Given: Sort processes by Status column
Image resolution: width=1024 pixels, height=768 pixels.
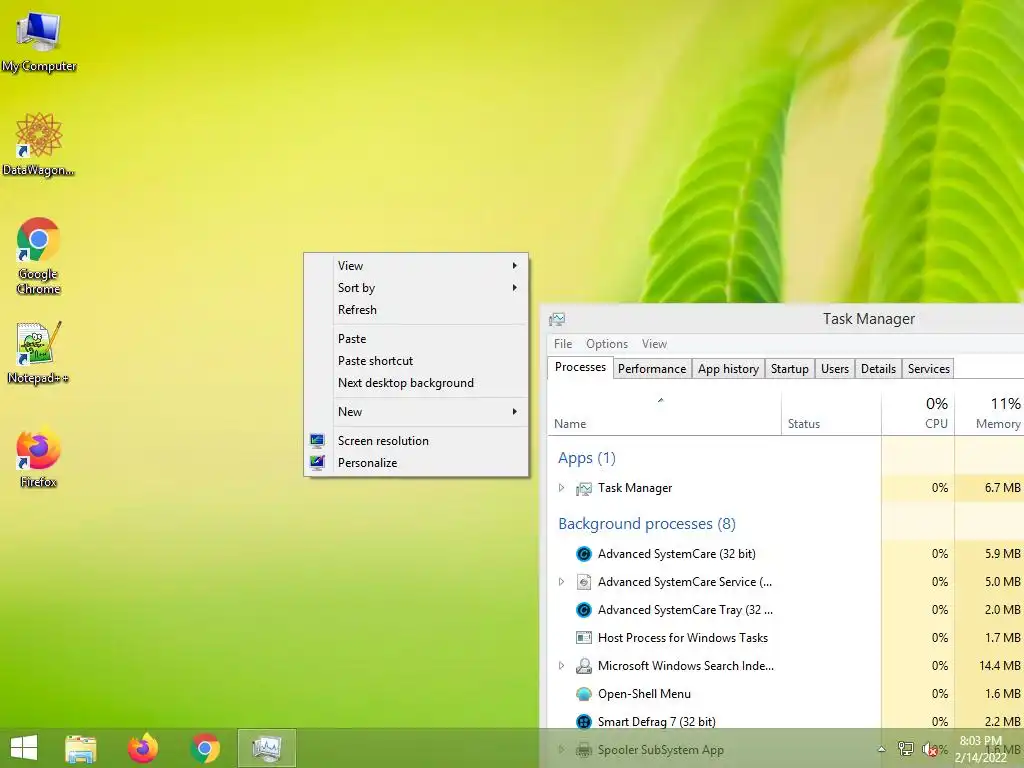Looking at the screenshot, I should coord(831,414).
